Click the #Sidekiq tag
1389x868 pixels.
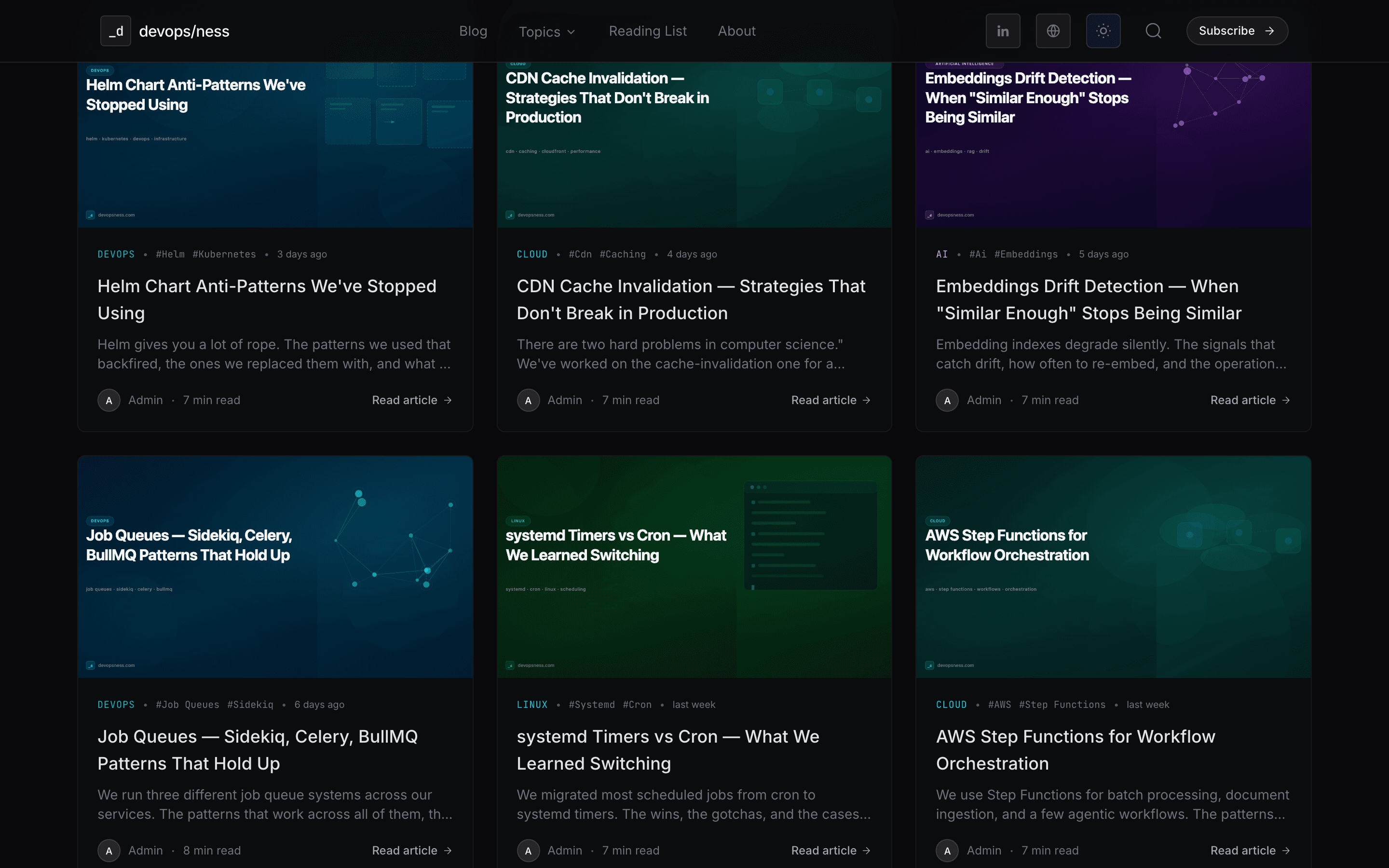coord(250,705)
